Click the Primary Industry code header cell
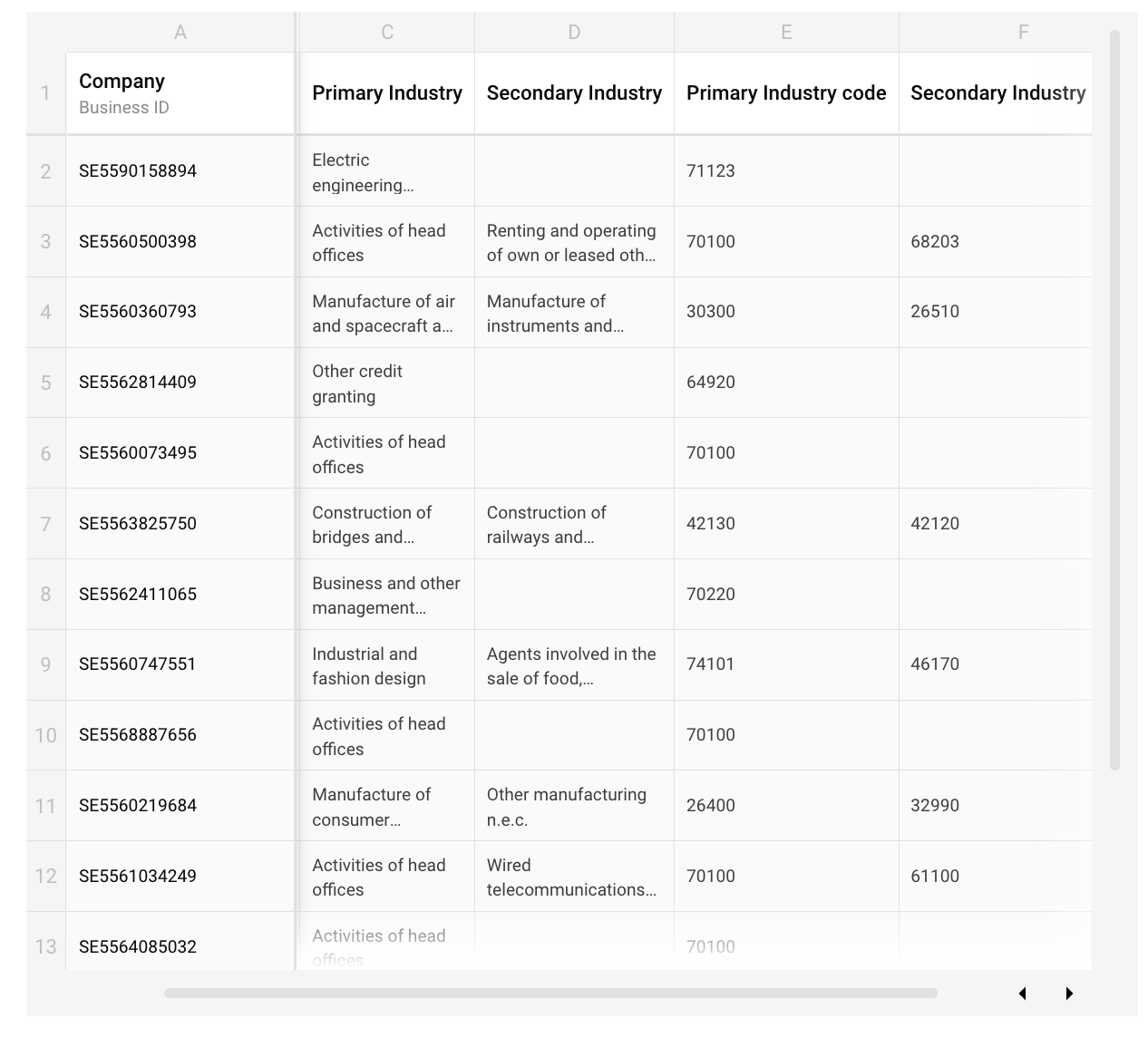 [x=786, y=93]
